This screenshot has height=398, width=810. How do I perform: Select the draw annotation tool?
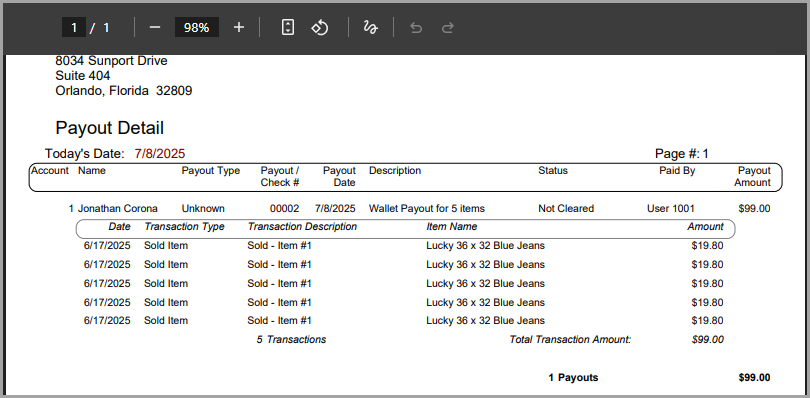[x=370, y=27]
